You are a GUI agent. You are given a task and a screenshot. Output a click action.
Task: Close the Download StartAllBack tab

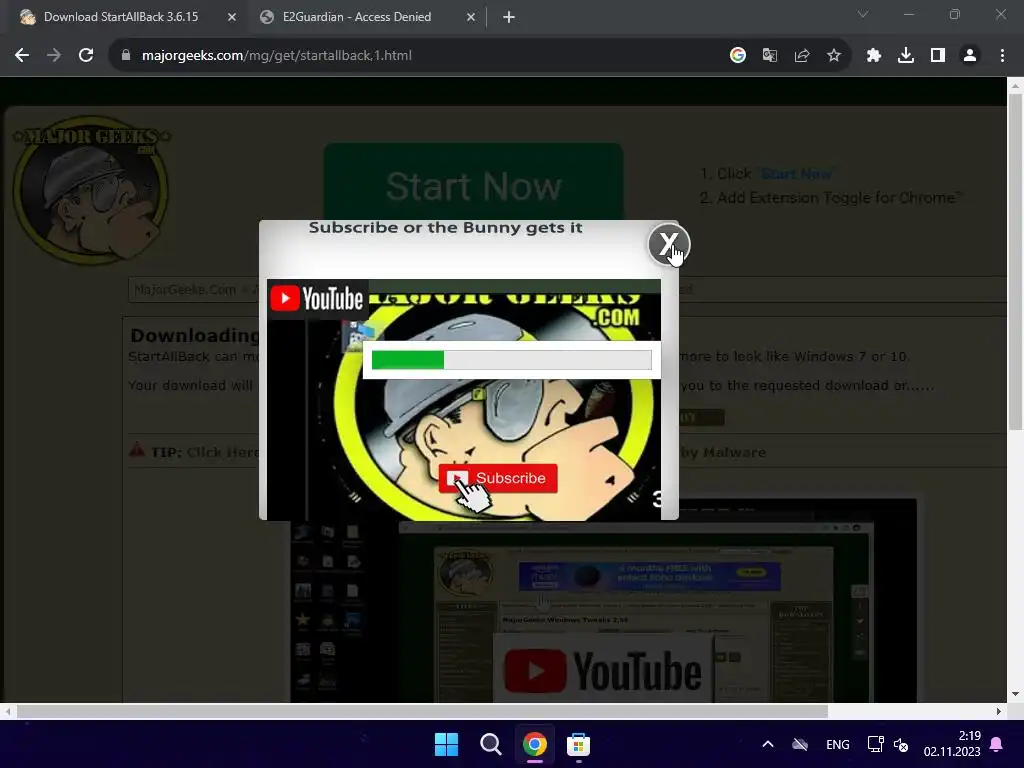click(232, 17)
